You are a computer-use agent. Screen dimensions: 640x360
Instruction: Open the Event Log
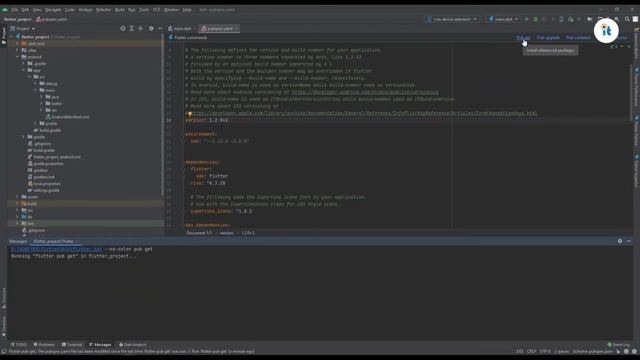619,344
